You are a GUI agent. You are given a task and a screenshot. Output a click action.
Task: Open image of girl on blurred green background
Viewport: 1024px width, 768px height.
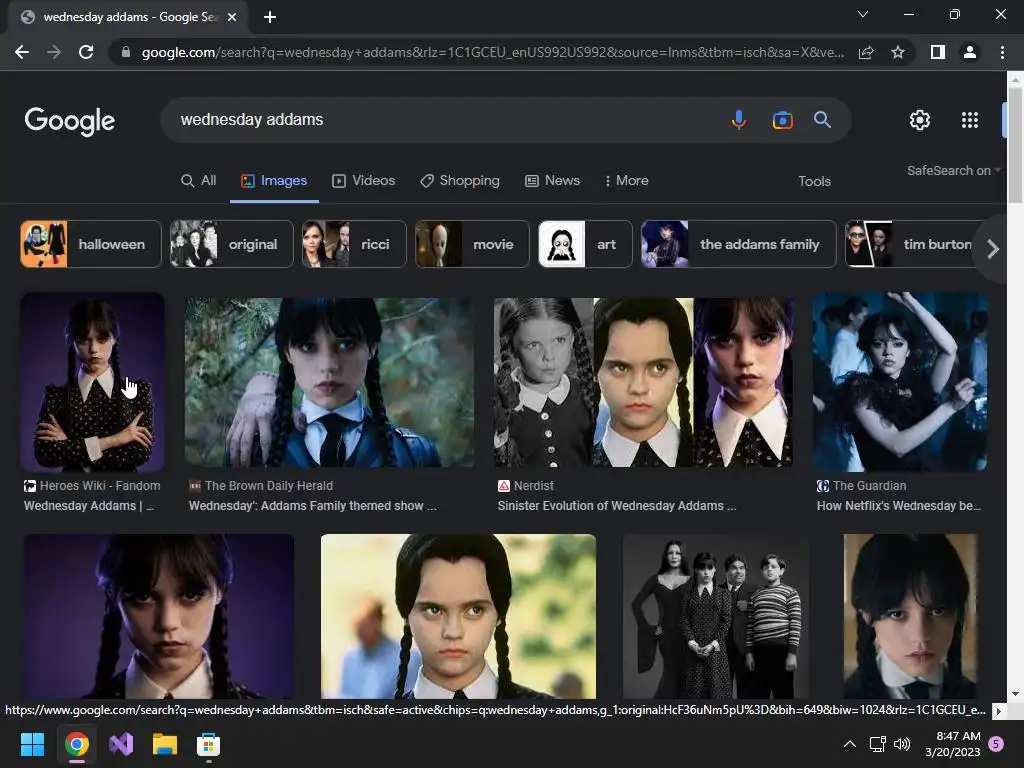(x=458, y=617)
